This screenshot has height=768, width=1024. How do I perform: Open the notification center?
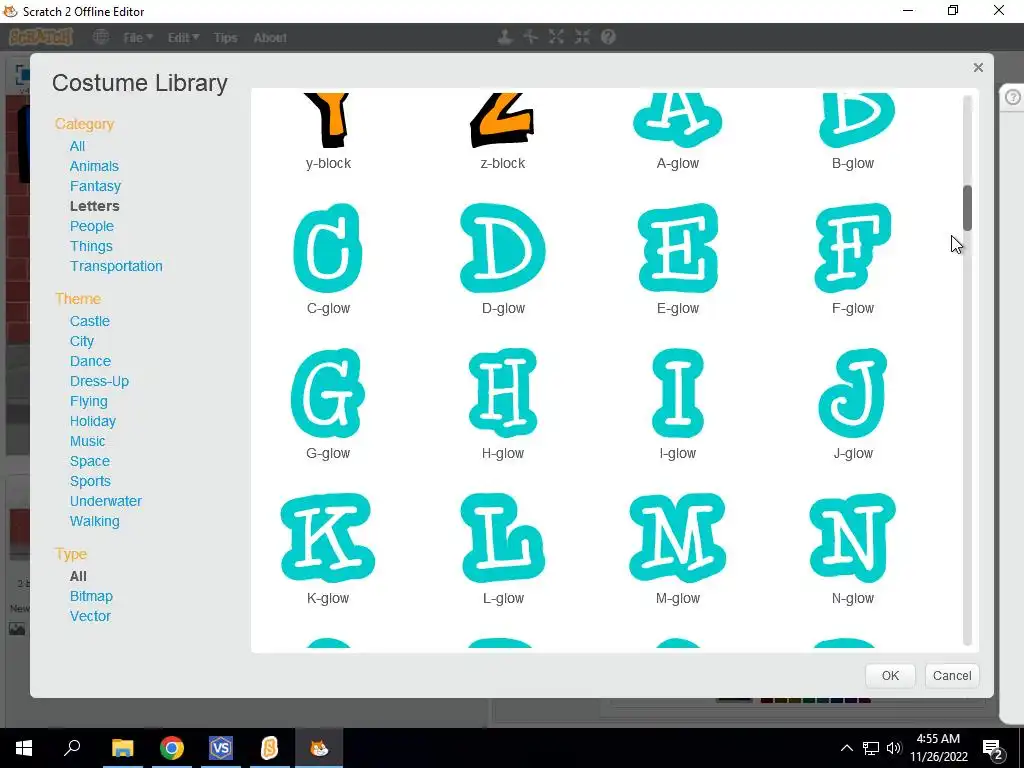tap(993, 748)
